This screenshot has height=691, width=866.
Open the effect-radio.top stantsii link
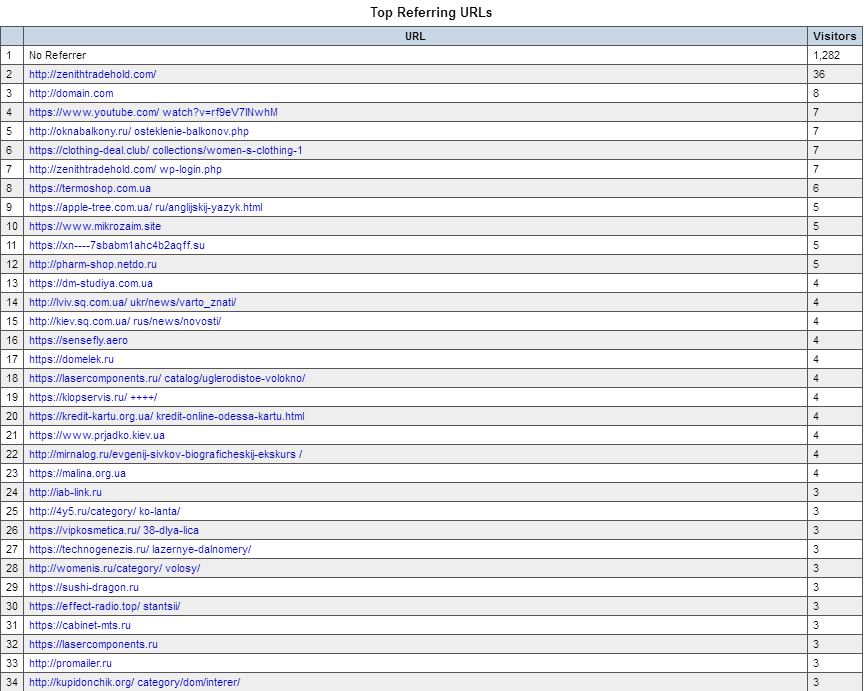click(105, 606)
